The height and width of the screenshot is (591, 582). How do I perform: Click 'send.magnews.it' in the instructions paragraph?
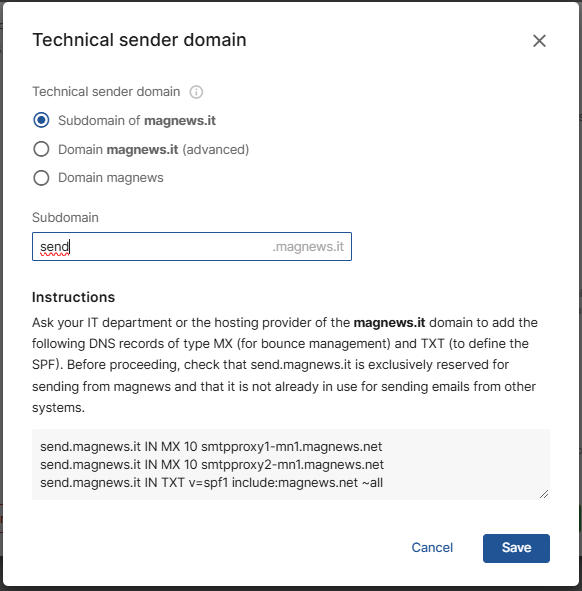301,365
